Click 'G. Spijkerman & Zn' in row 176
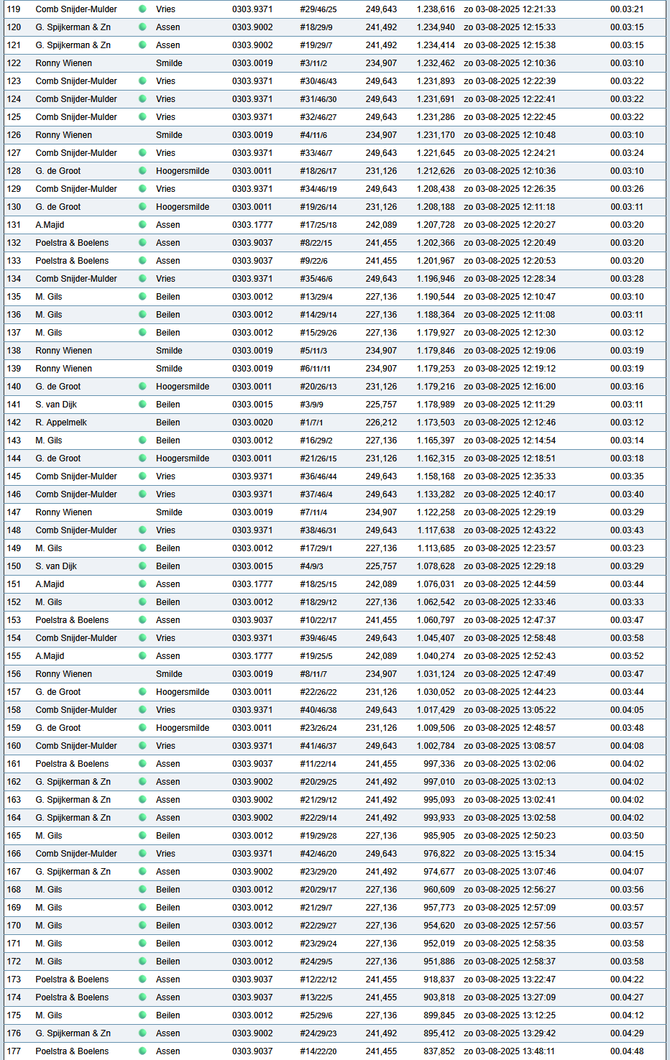 (73, 1033)
